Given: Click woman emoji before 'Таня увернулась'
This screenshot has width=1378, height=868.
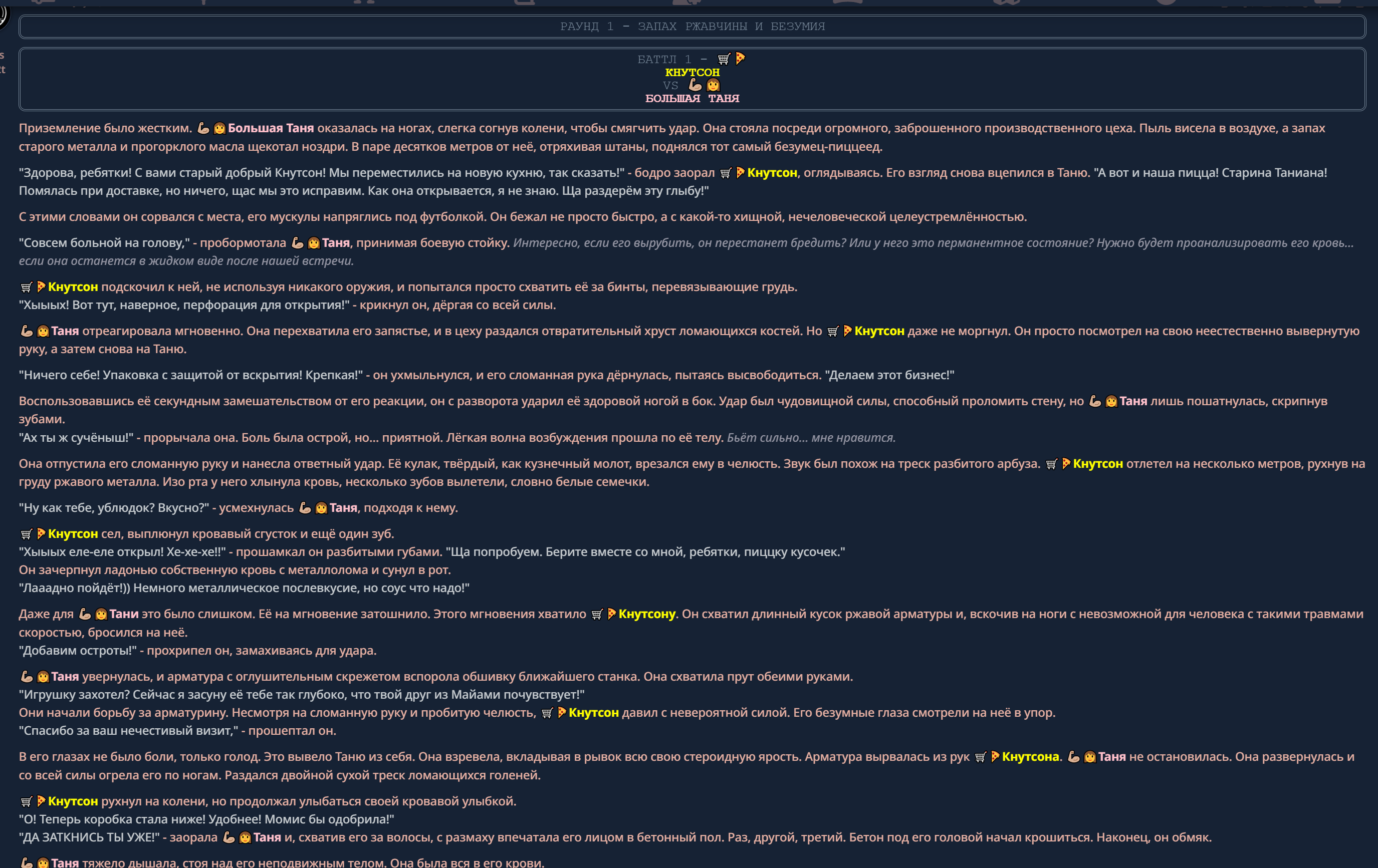Looking at the screenshot, I should 43,677.
